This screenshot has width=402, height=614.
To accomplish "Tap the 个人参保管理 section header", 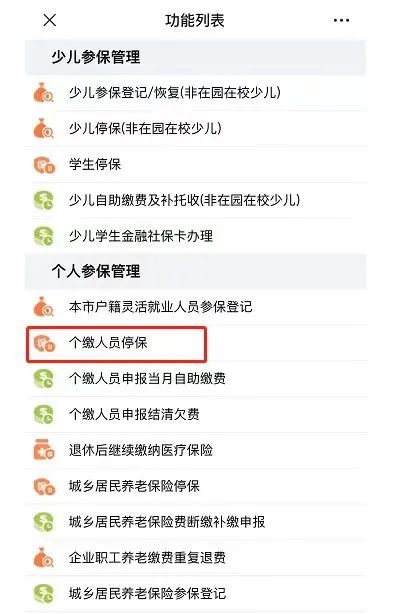I will click(196, 271).
